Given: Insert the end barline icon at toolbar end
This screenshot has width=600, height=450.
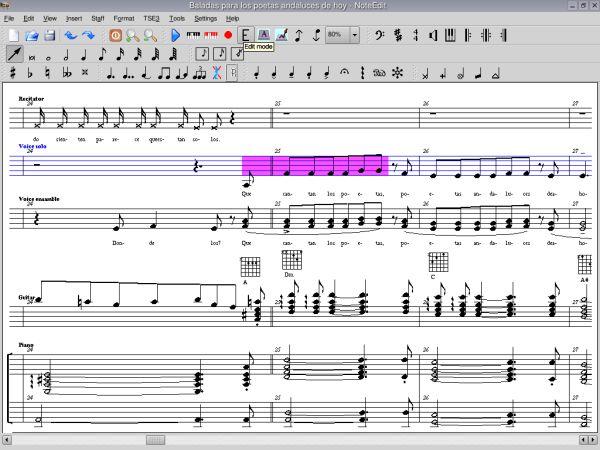Looking at the screenshot, I should (x=504, y=36).
